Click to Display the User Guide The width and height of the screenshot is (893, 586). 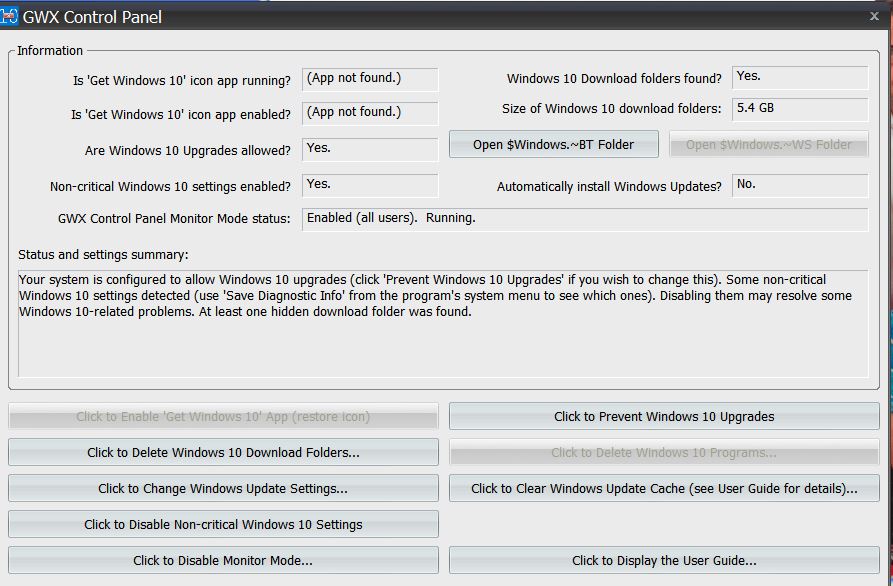point(664,560)
